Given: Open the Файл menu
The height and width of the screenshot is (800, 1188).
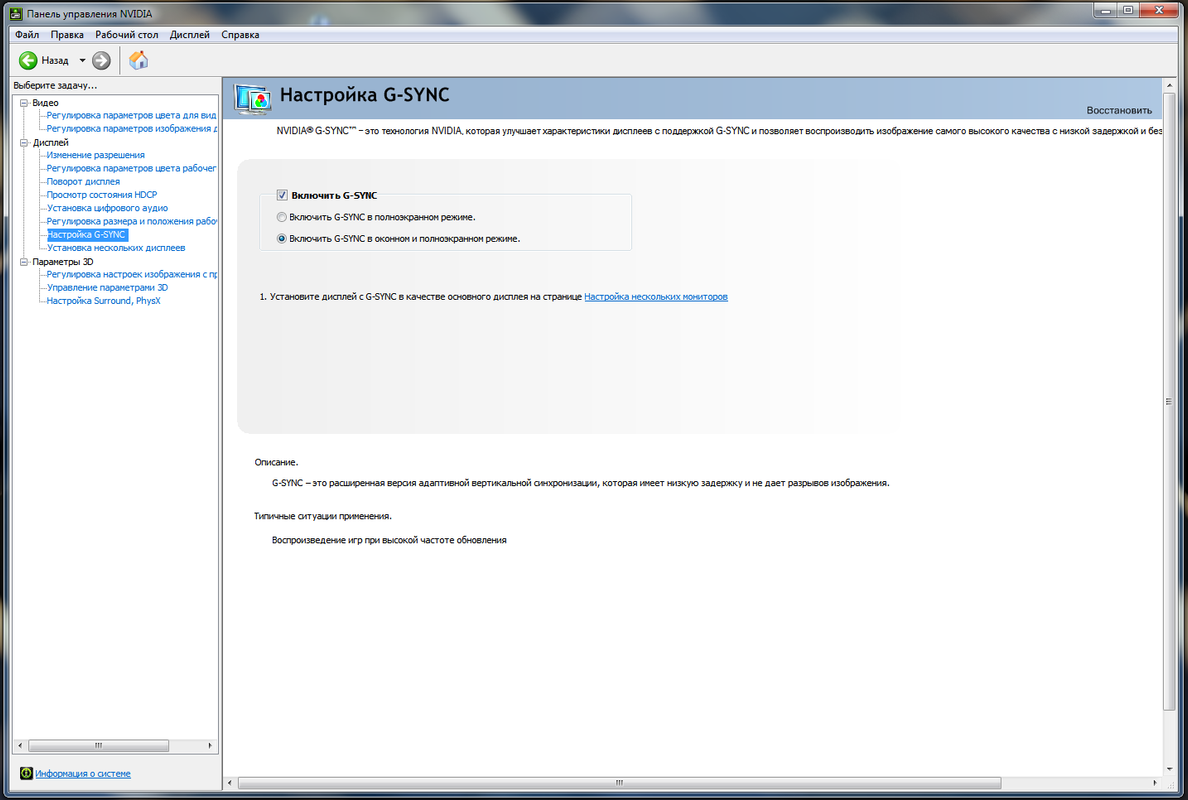Looking at the screenshot, I should tap(27, 35).
